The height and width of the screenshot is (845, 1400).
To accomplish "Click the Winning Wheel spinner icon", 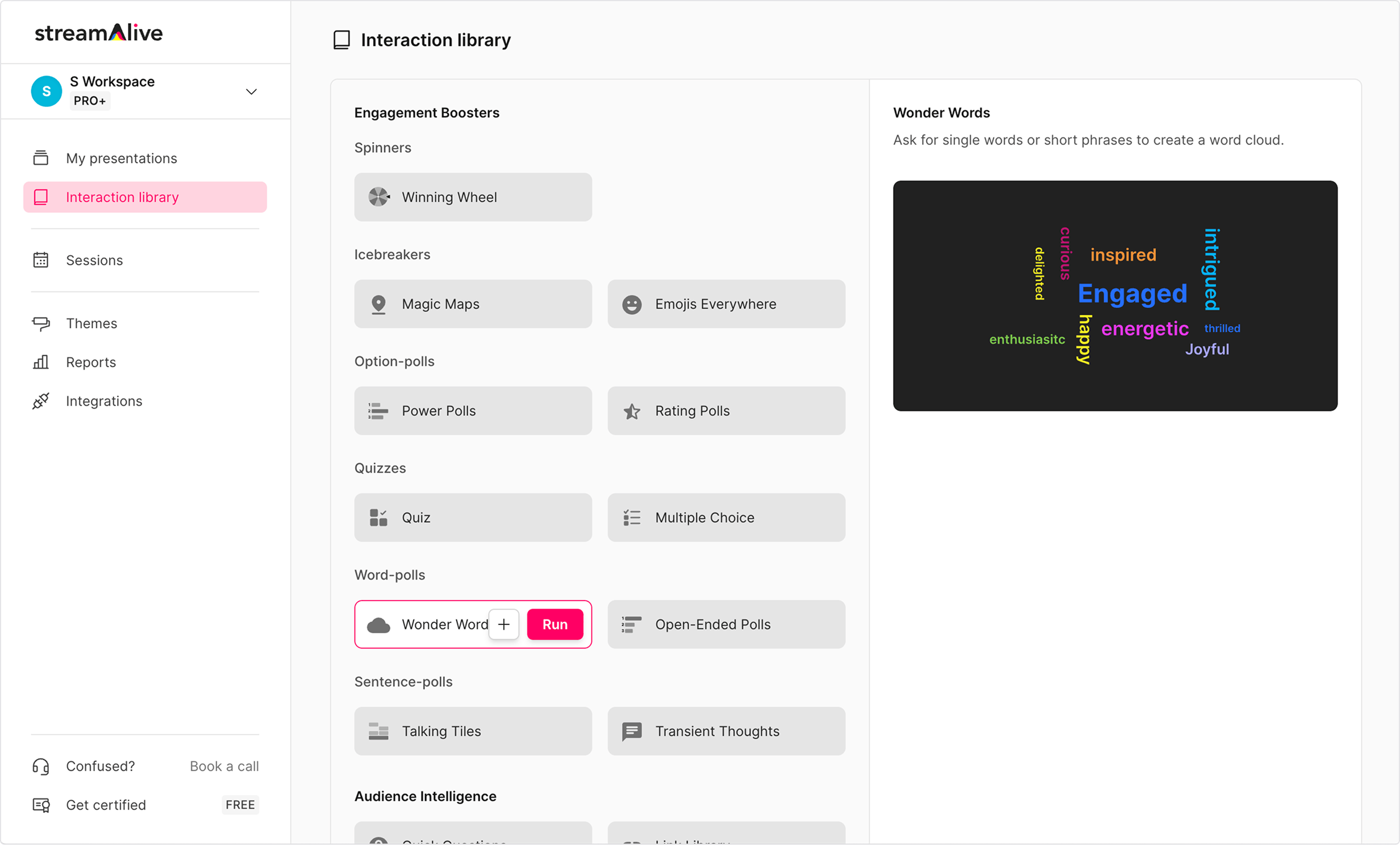I will pyautogui.click(x=378, y=197).
